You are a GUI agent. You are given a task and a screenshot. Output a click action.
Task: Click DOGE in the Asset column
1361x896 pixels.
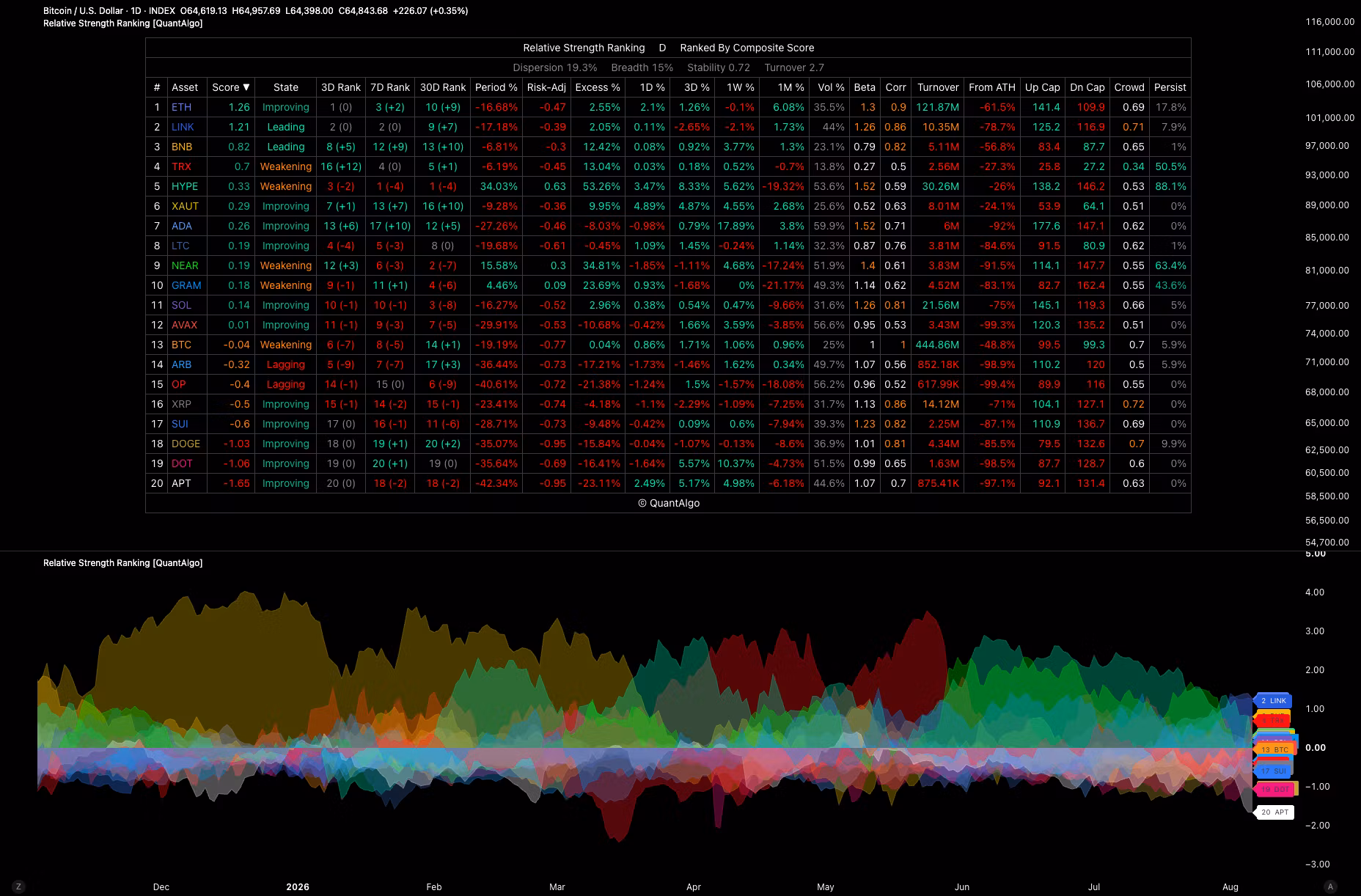click(x=186, y=444)
